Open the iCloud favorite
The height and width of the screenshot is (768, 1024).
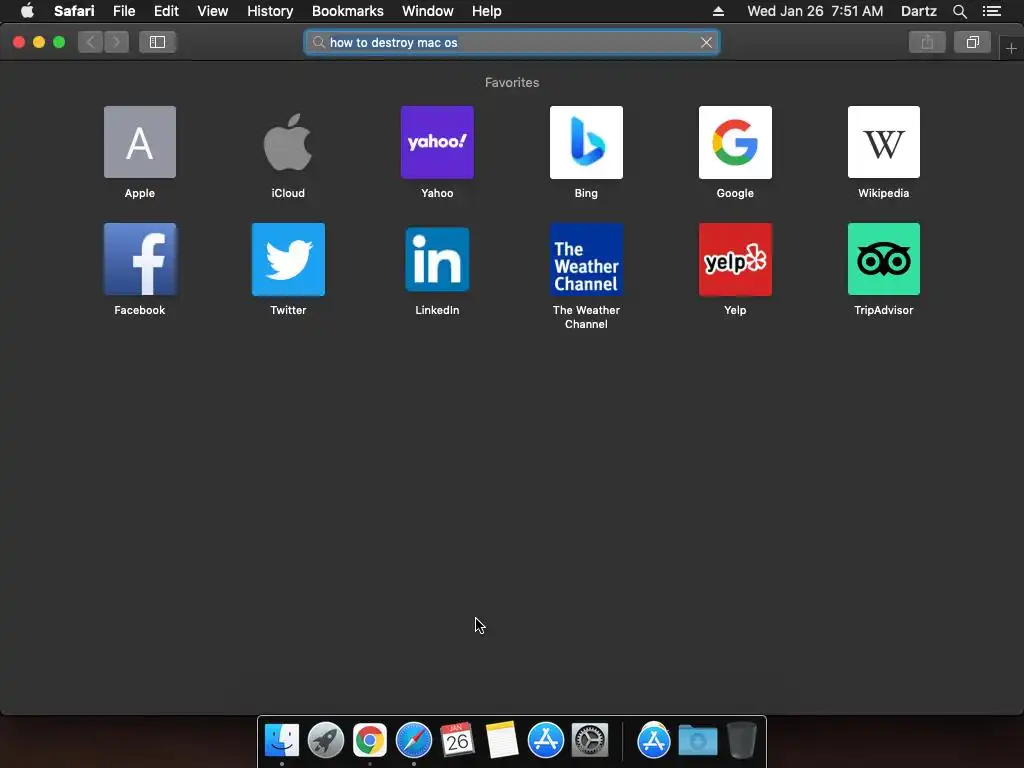click(288, 142)
